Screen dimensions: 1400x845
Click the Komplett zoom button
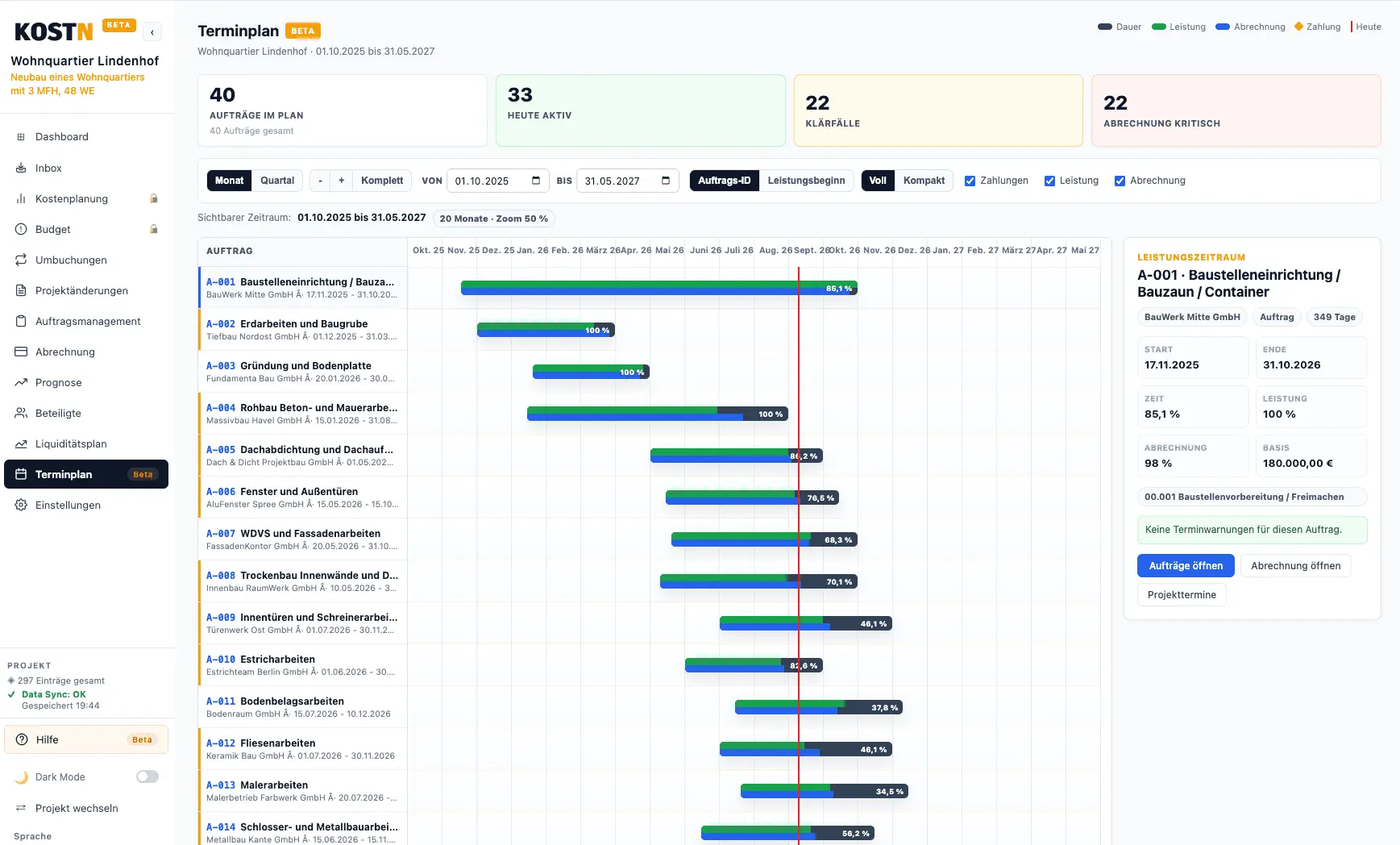pos(382,181)
